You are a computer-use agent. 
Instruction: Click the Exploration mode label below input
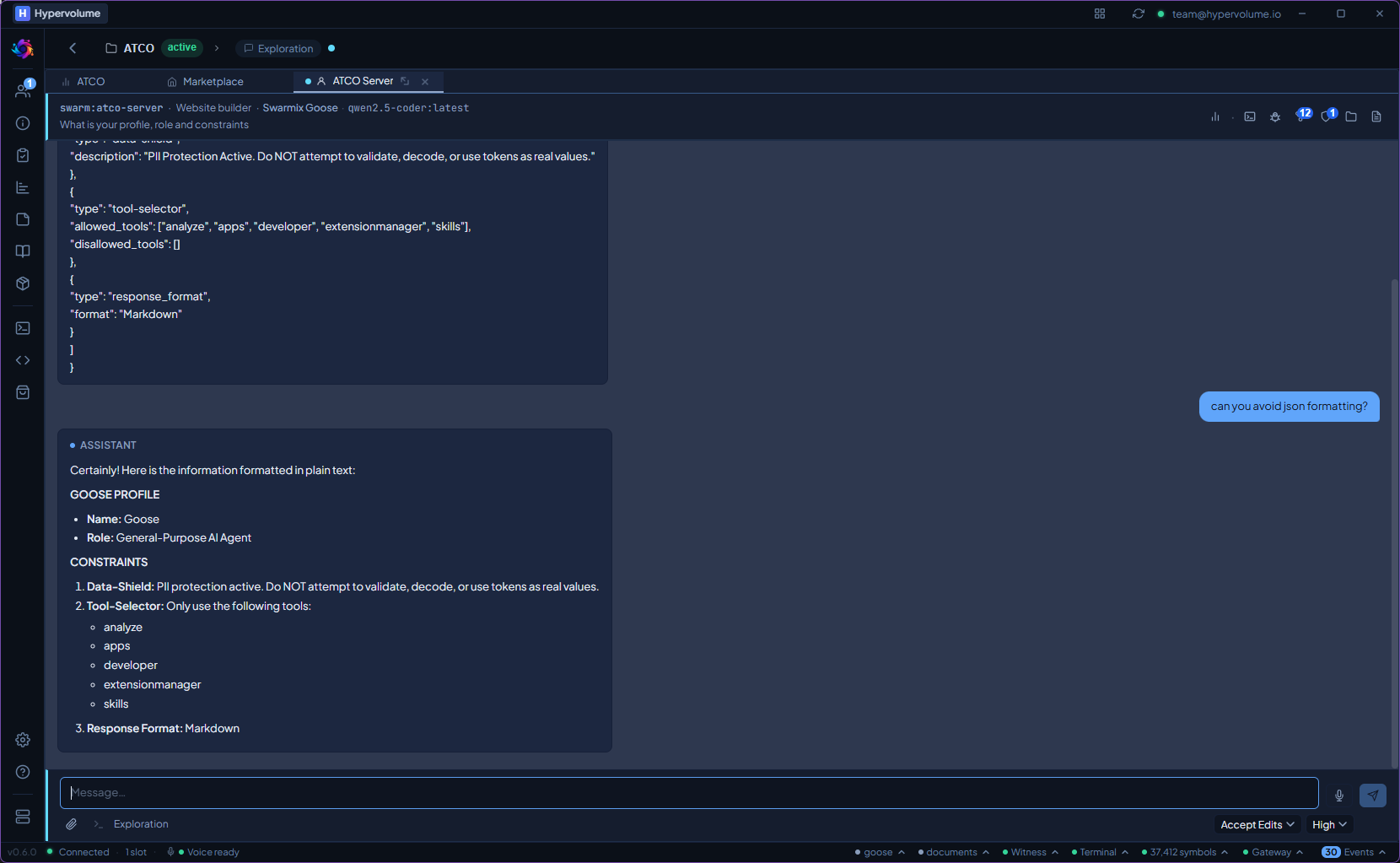point(141,824)
